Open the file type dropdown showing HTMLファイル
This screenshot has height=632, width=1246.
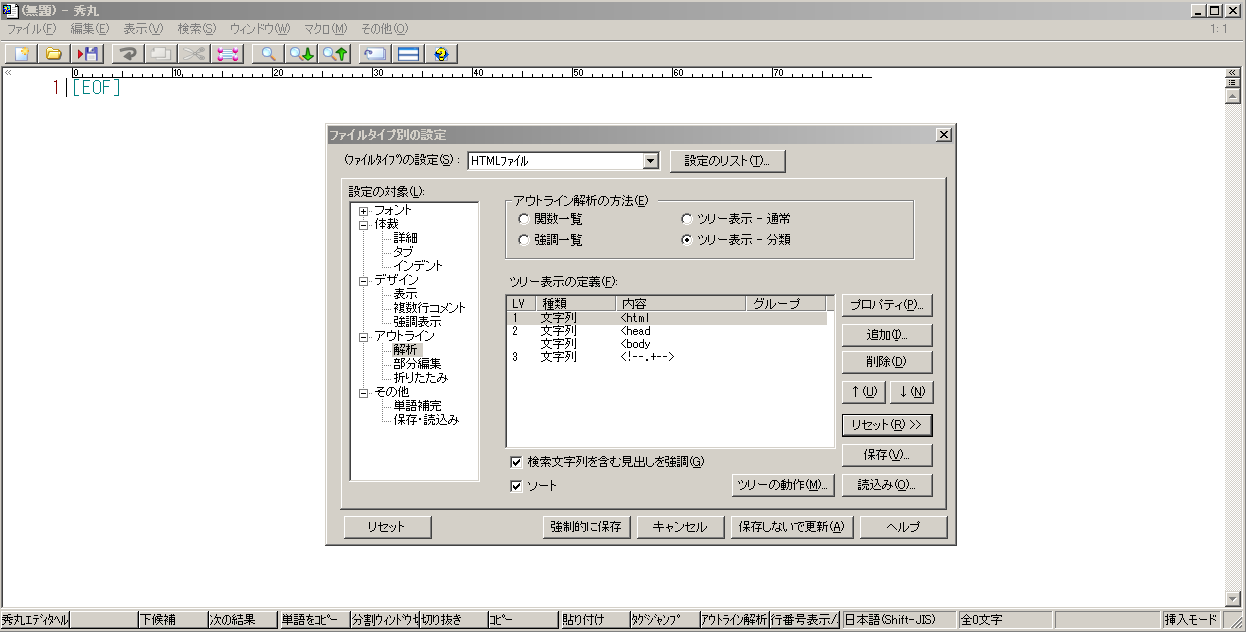651,161
